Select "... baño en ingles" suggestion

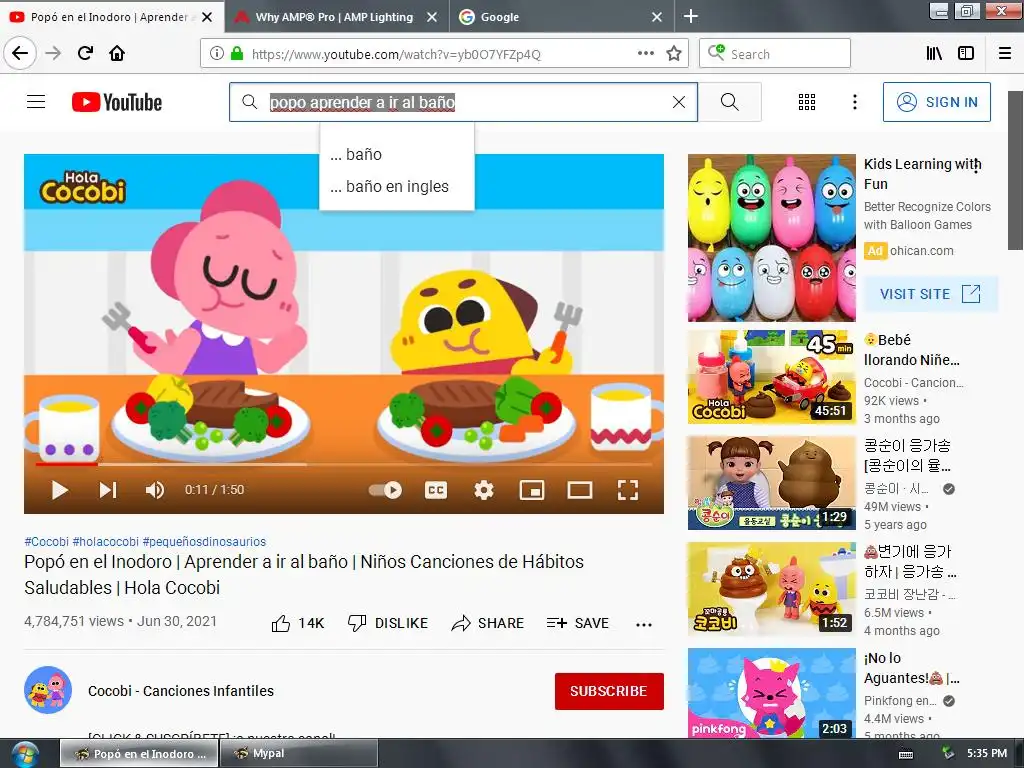[x=396, y=187]
